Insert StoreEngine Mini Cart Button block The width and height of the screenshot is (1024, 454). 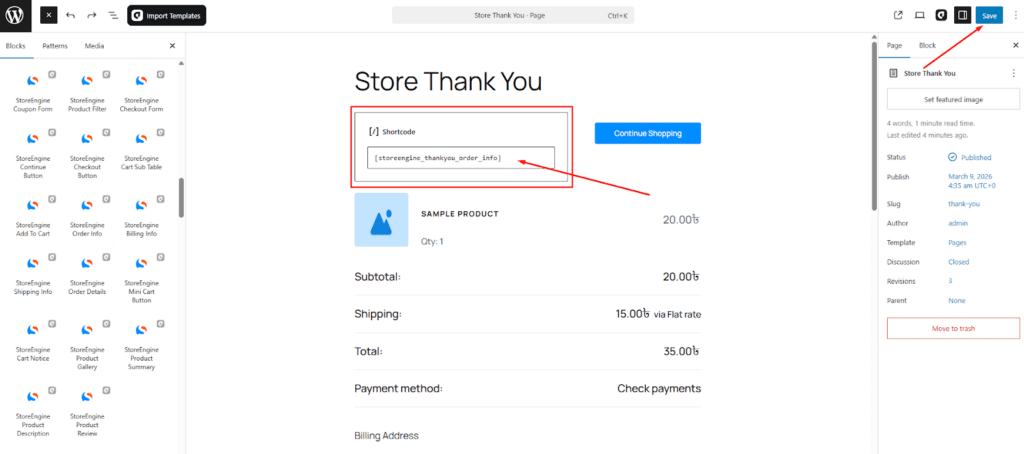141,280
